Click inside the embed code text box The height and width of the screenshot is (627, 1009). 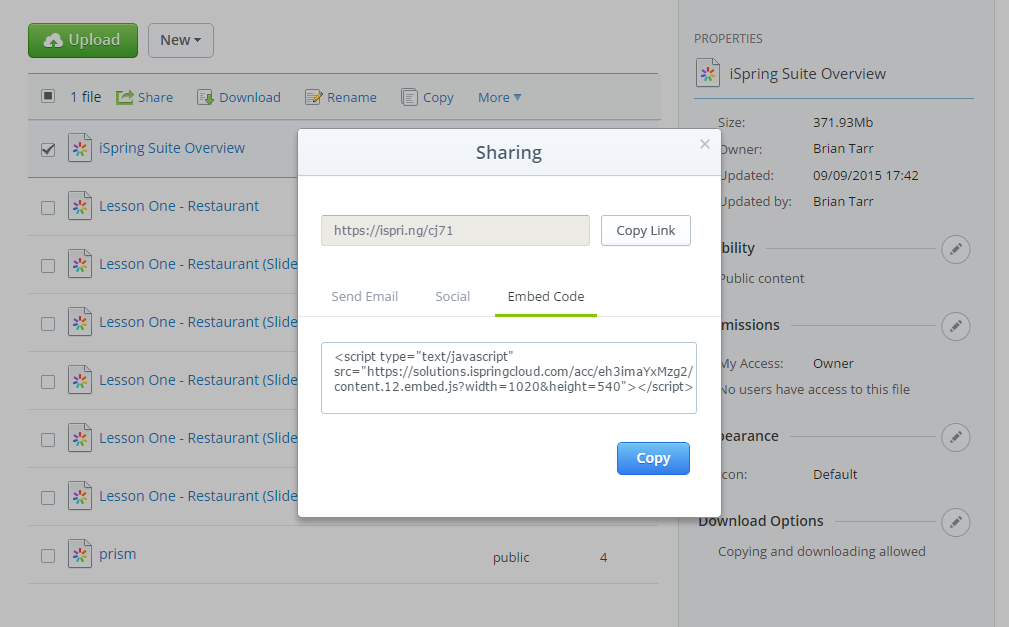509,378
